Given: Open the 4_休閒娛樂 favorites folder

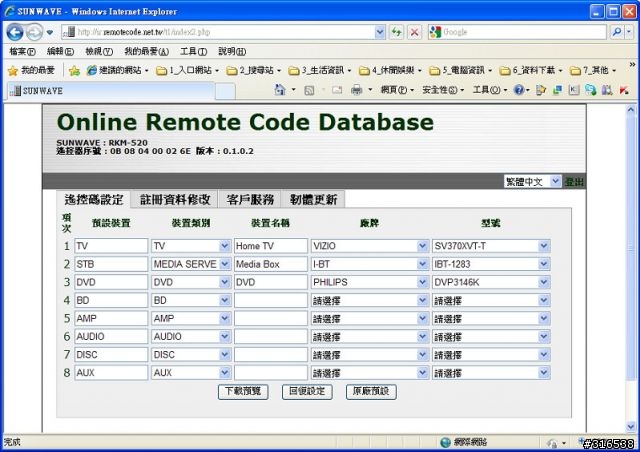Looking at the screenshot, I should click(x=390, y=71).
